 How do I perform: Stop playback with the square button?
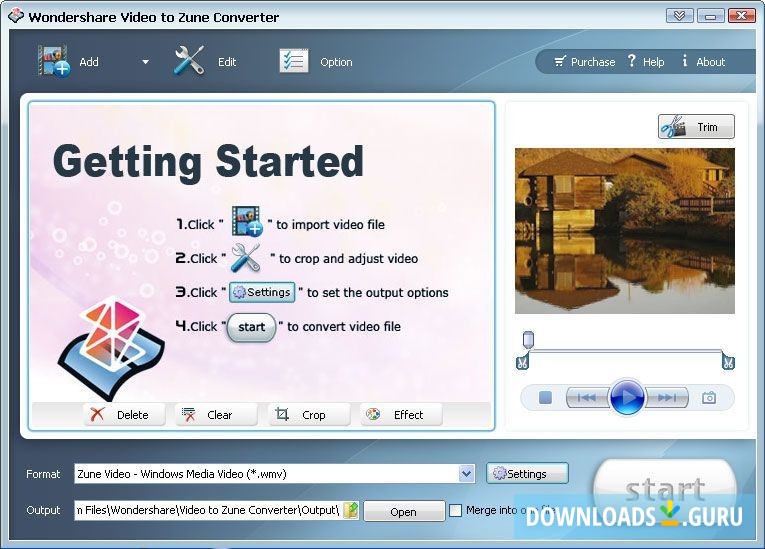point(545,398)
